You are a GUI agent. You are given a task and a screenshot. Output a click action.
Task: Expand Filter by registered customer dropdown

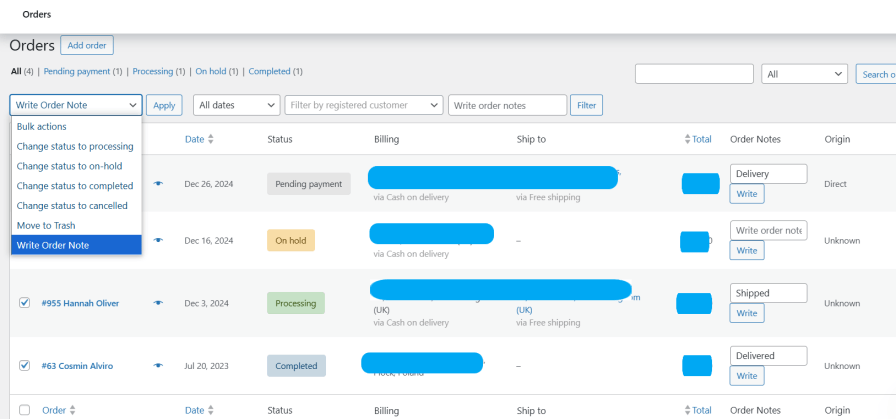pyautogui.click(x=364, y=105)
